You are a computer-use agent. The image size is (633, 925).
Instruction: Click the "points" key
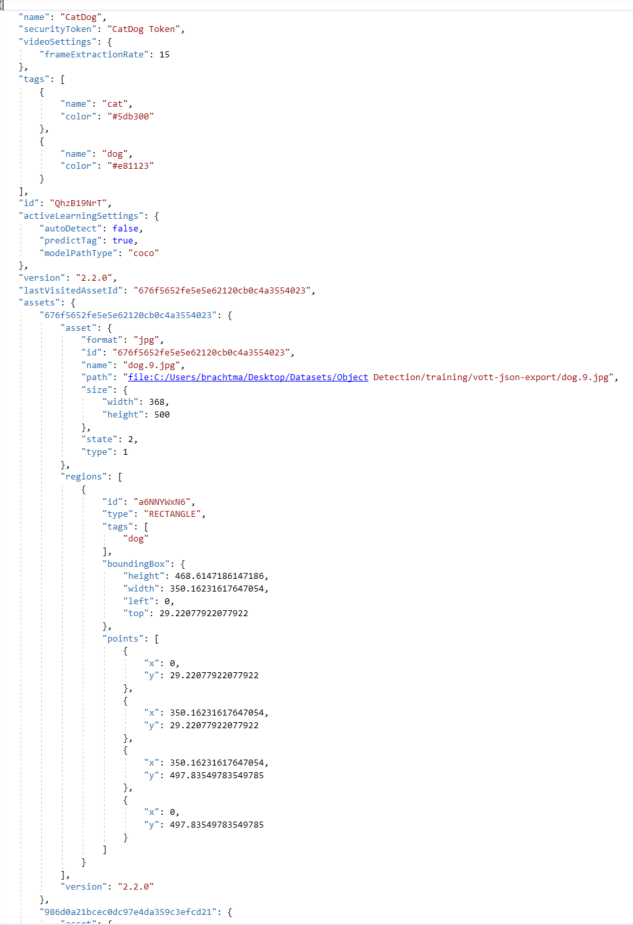pos(123,639)
